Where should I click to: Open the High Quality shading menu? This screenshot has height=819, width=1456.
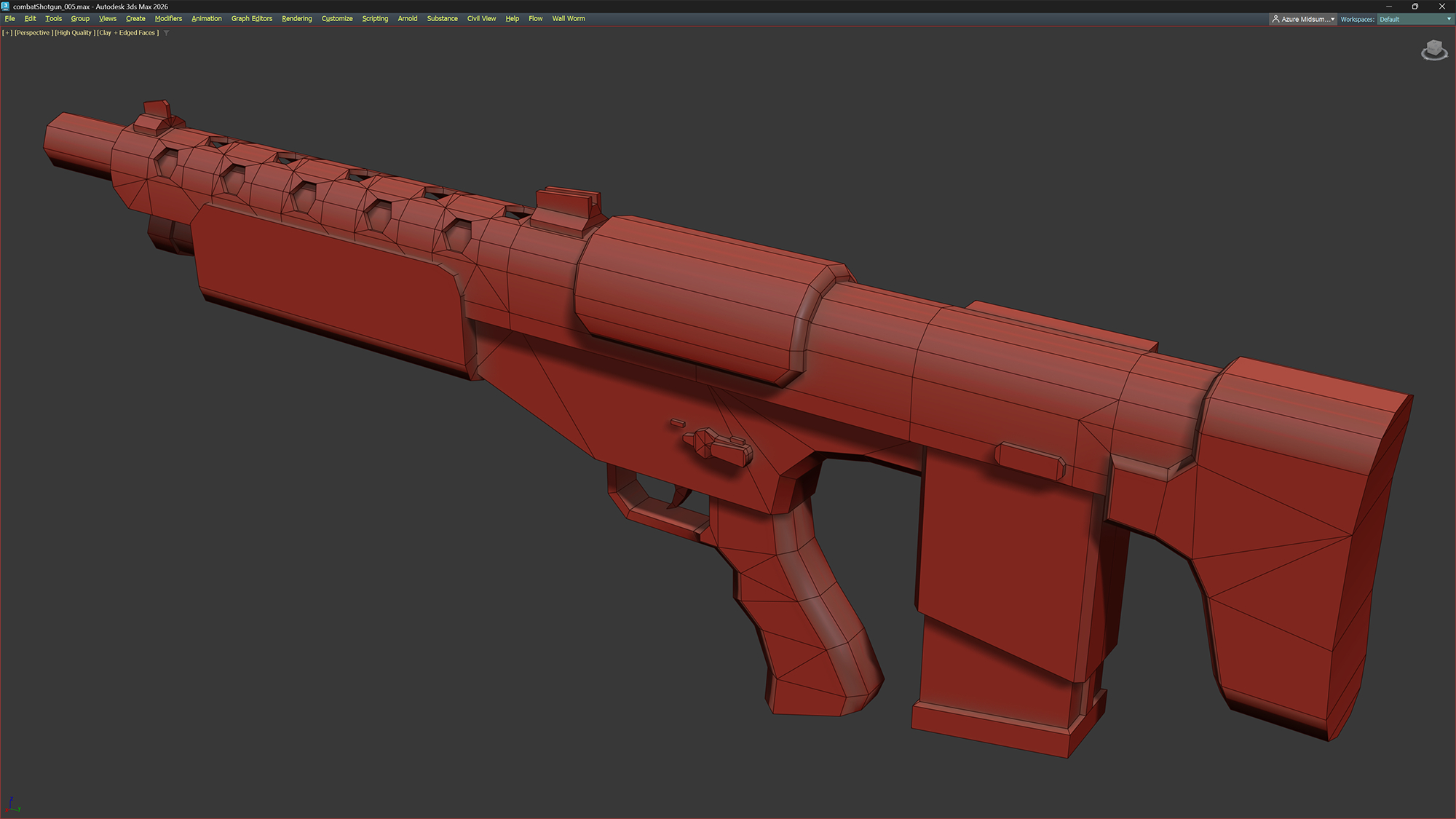tap(75, 33)
